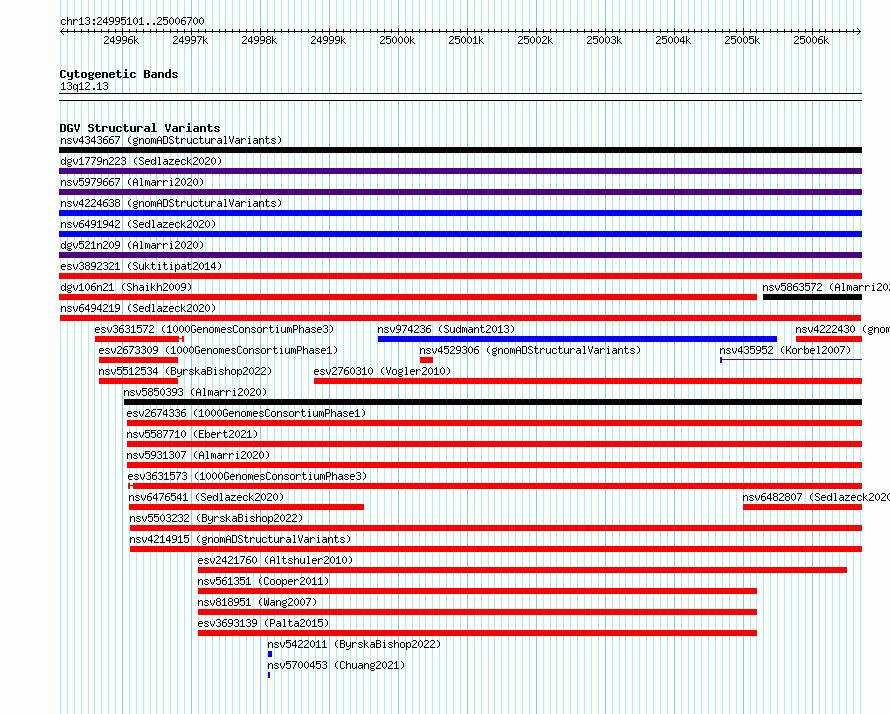The width and height of the screenshot is (890, 714).
Task: Click the esv2421760 Altshuler2010 label
Action: pos(275,560)
